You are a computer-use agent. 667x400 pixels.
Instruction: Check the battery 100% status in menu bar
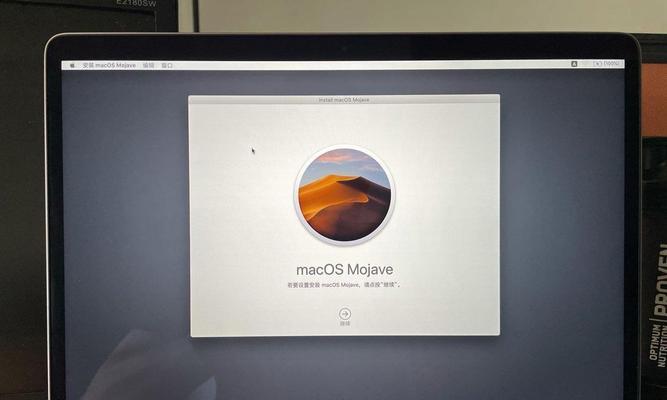[607, 64]
